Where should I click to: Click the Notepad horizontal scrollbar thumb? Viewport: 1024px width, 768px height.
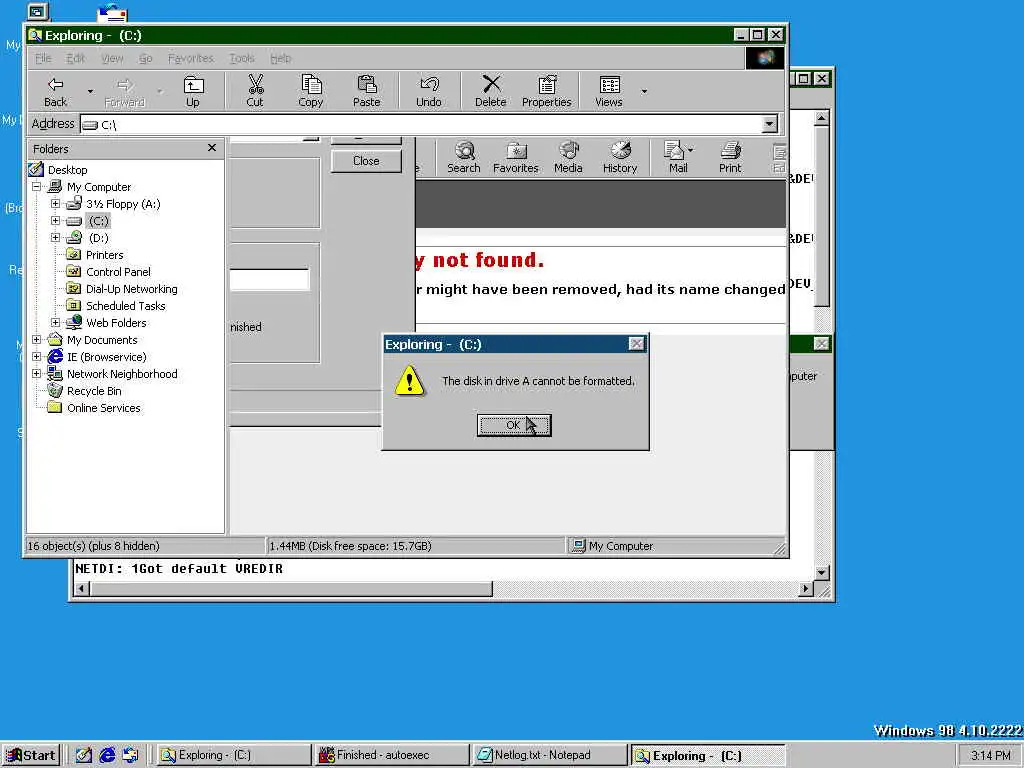(x=292, y=589)
